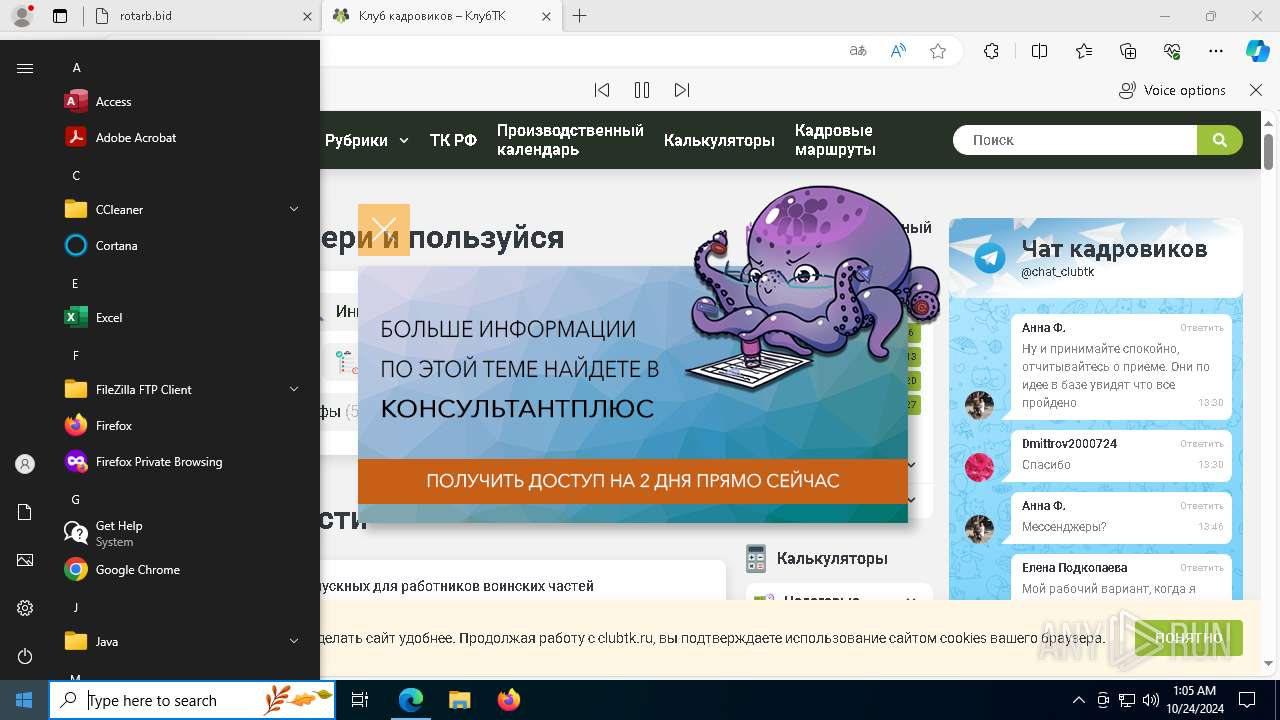The height and width of the screenshot is (720, 1280).
Task: Open Калькуляторы menu item
Action: pos(719,140)
